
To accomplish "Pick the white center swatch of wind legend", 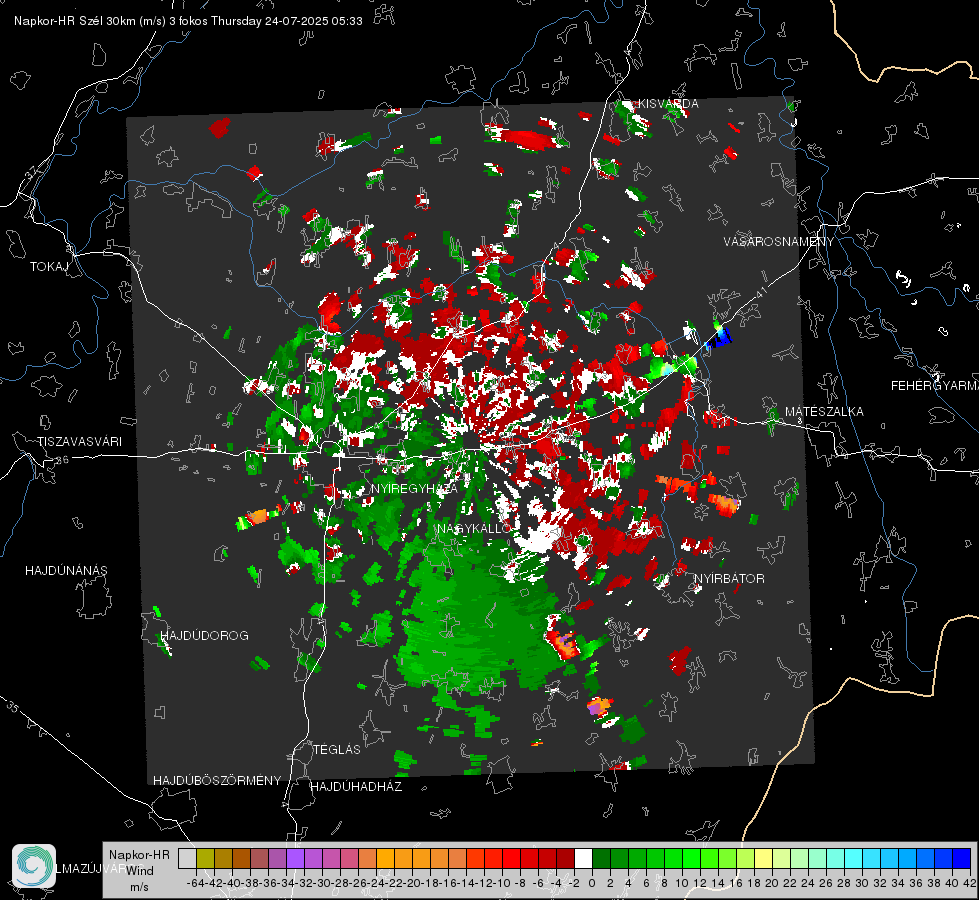I will 583,858.
